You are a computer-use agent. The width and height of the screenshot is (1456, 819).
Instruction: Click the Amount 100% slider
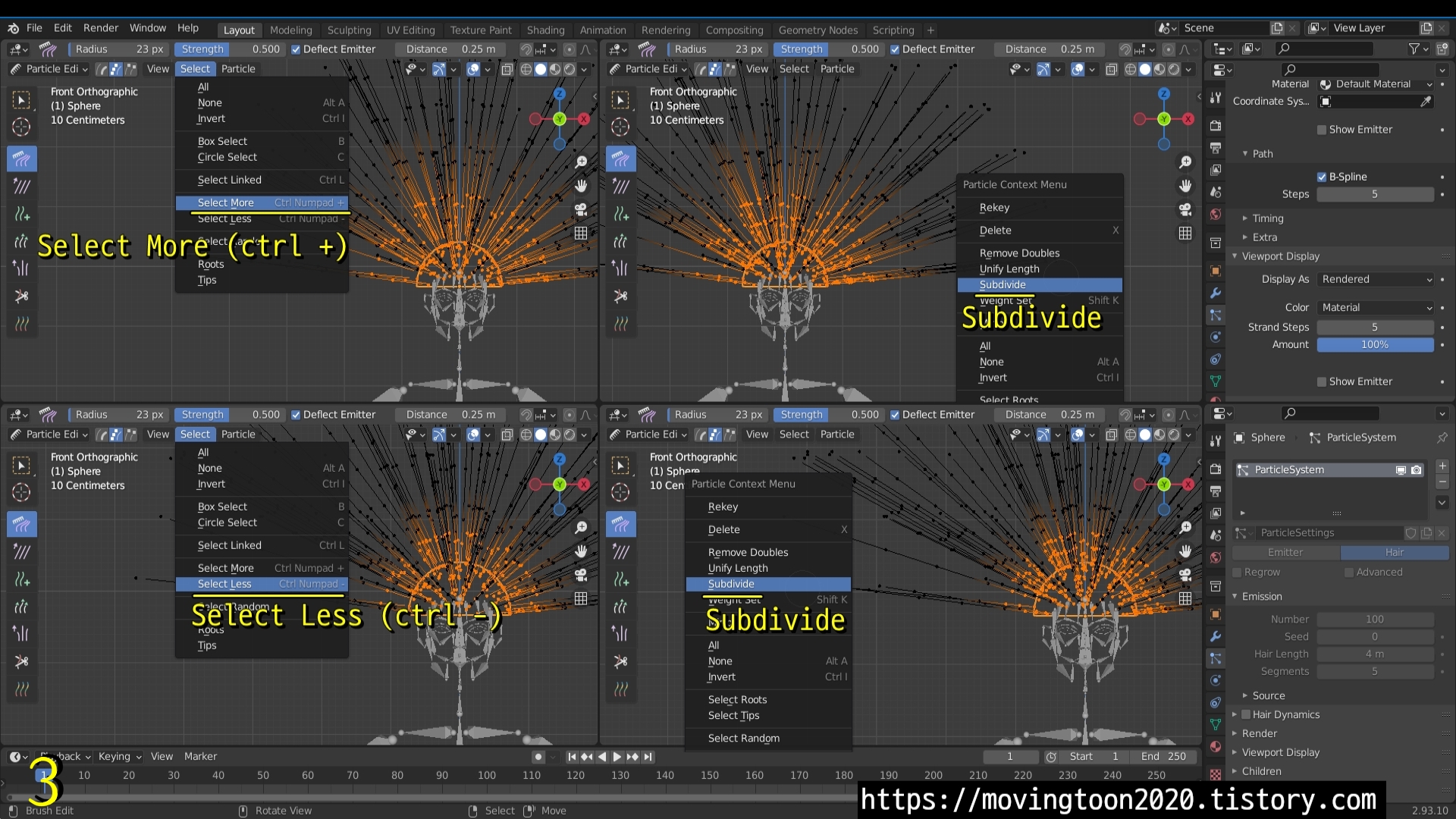point(1375,345)
